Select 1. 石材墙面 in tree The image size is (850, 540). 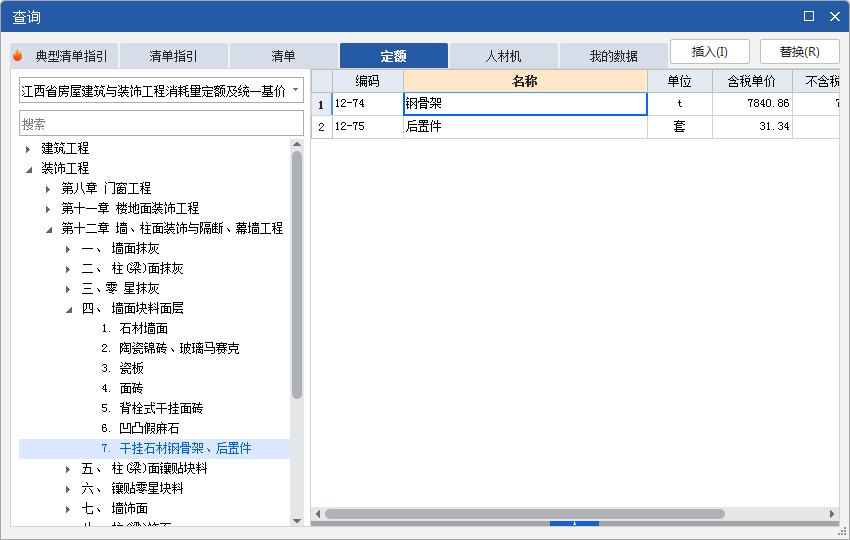click(x=134, y=329)
